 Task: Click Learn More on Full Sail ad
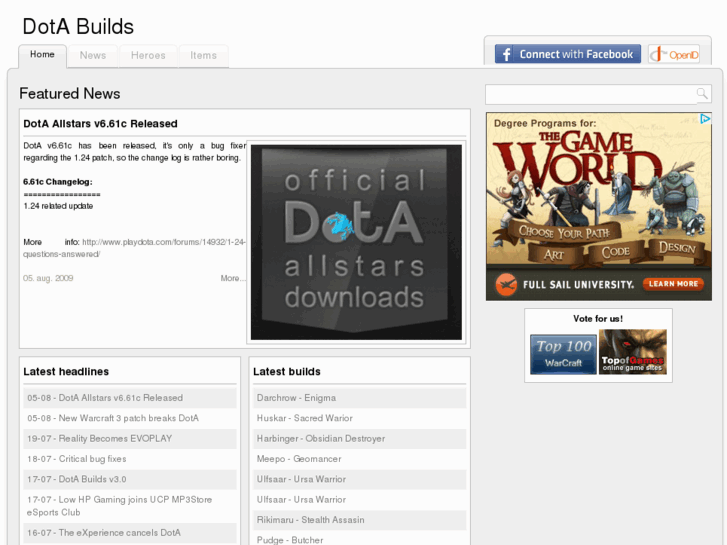pyautogui.click(x=673, y=284)
